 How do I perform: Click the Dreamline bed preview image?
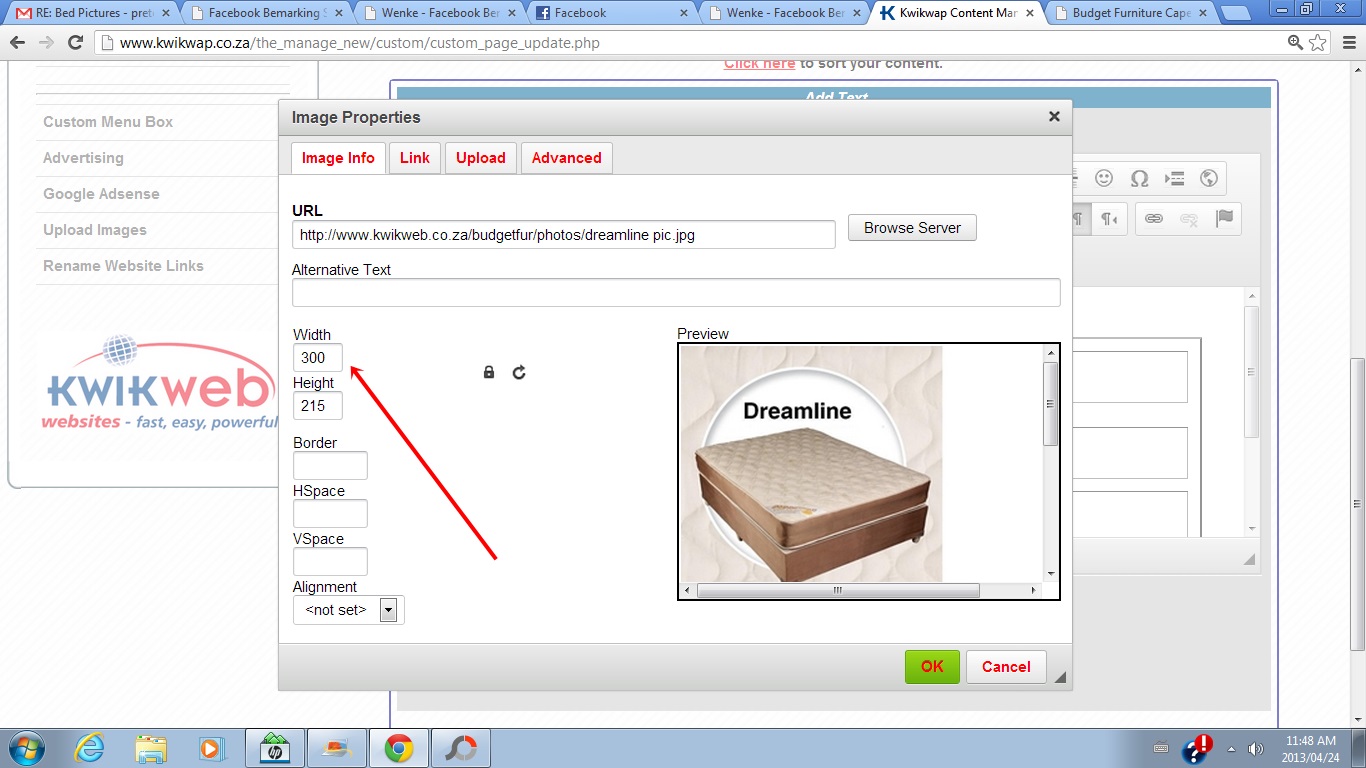[811, 463]
